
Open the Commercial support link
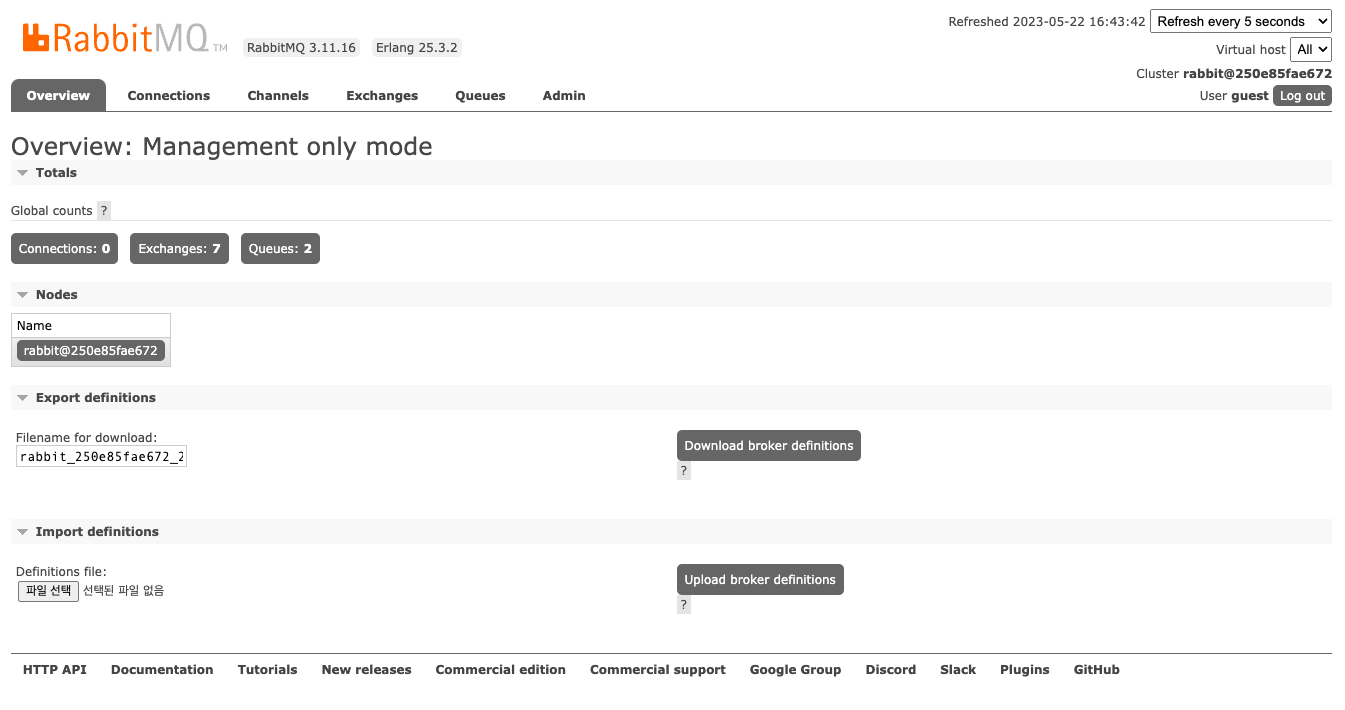point(658,670)
